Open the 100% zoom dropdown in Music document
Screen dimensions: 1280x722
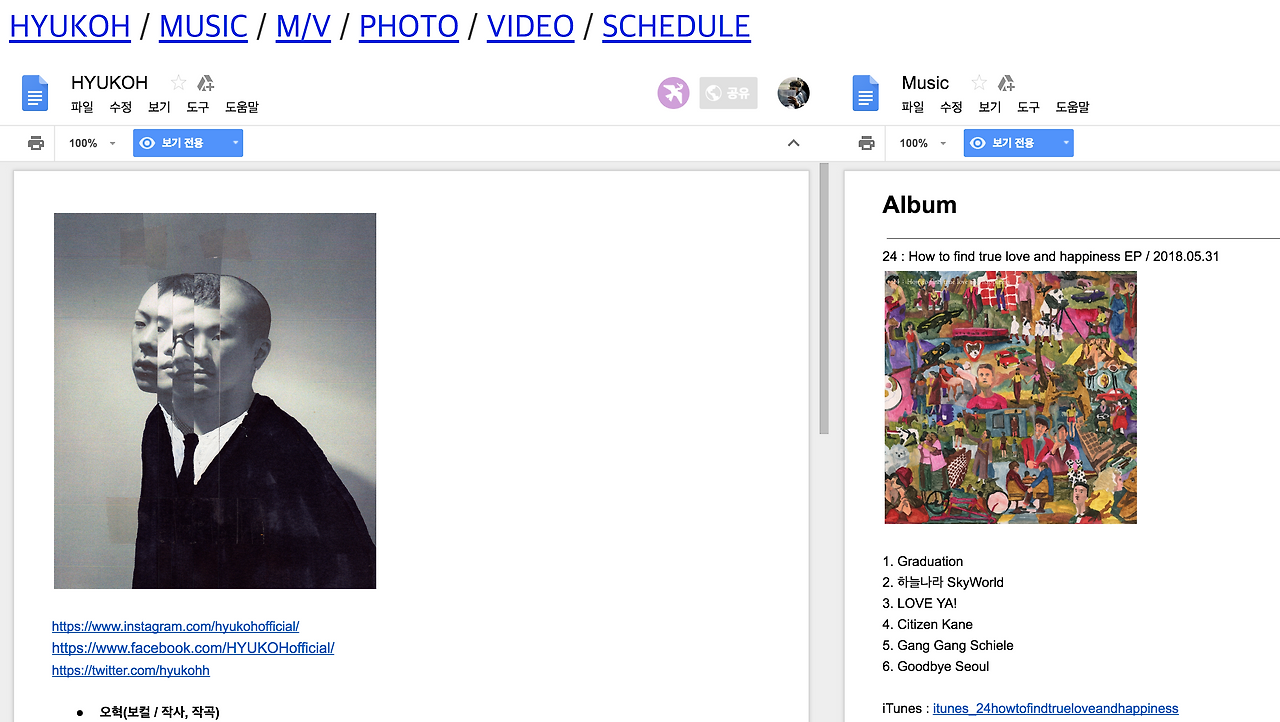tap(923, 143)
